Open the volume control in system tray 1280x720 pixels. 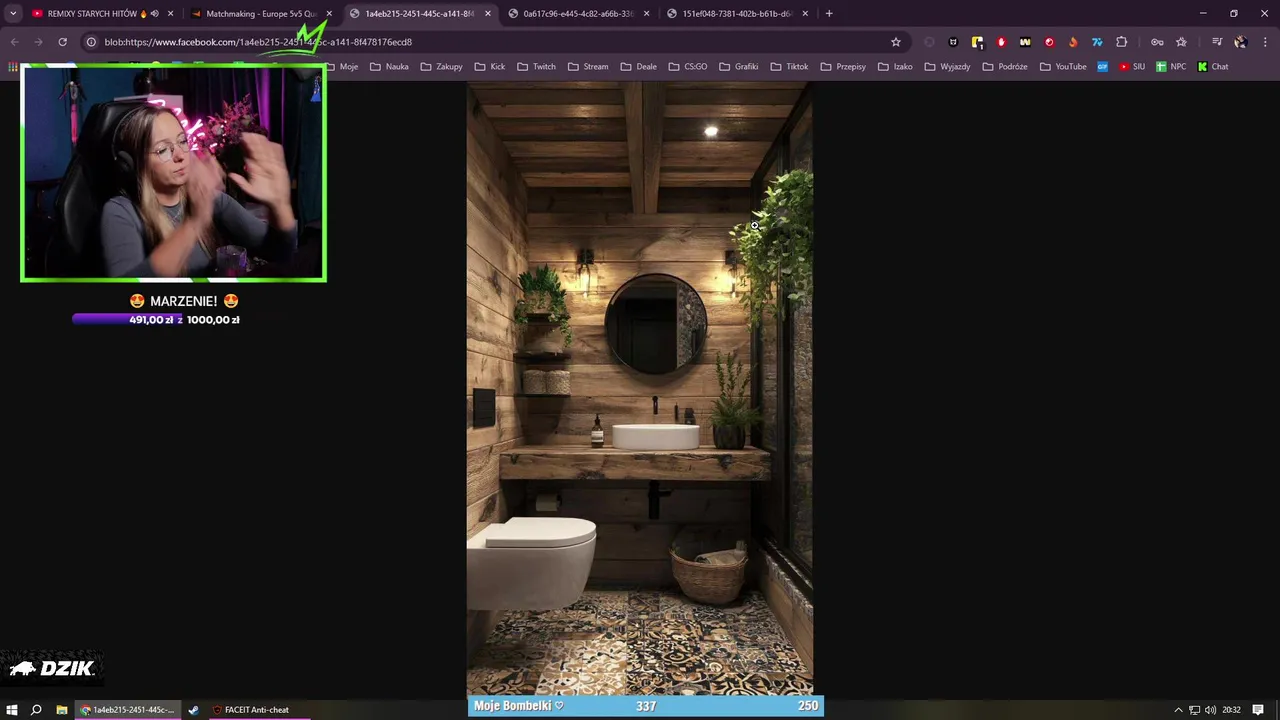[1210, 710]
